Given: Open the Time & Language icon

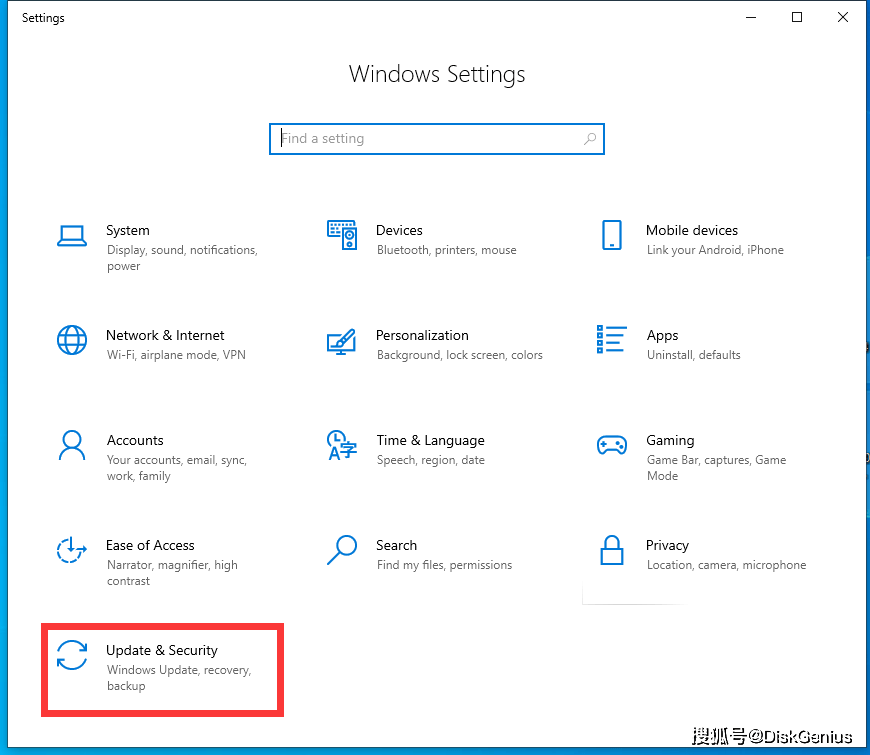Looking at the screenshot, I should click(342, 445).
